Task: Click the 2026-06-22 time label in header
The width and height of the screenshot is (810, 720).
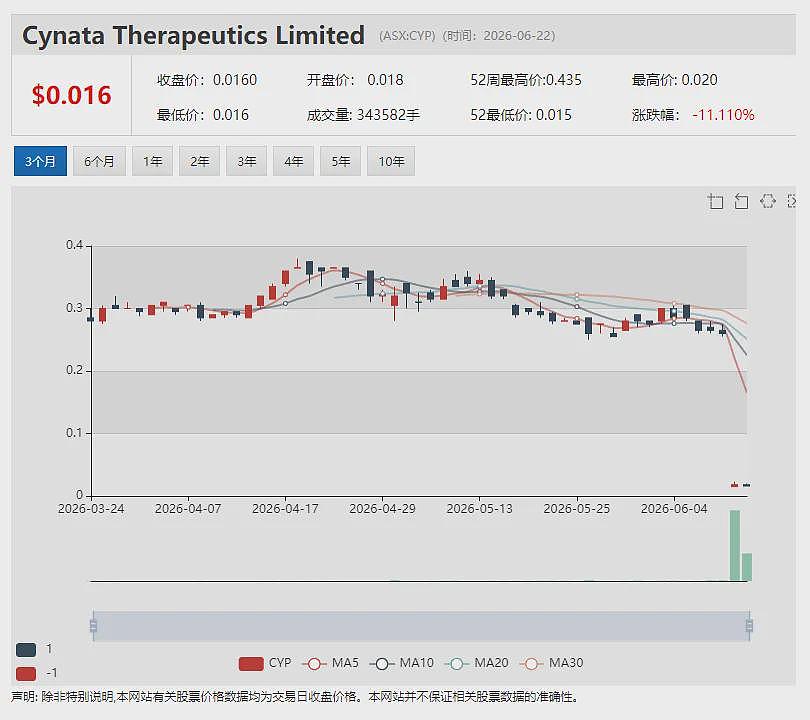Action: tap(519, 36)
